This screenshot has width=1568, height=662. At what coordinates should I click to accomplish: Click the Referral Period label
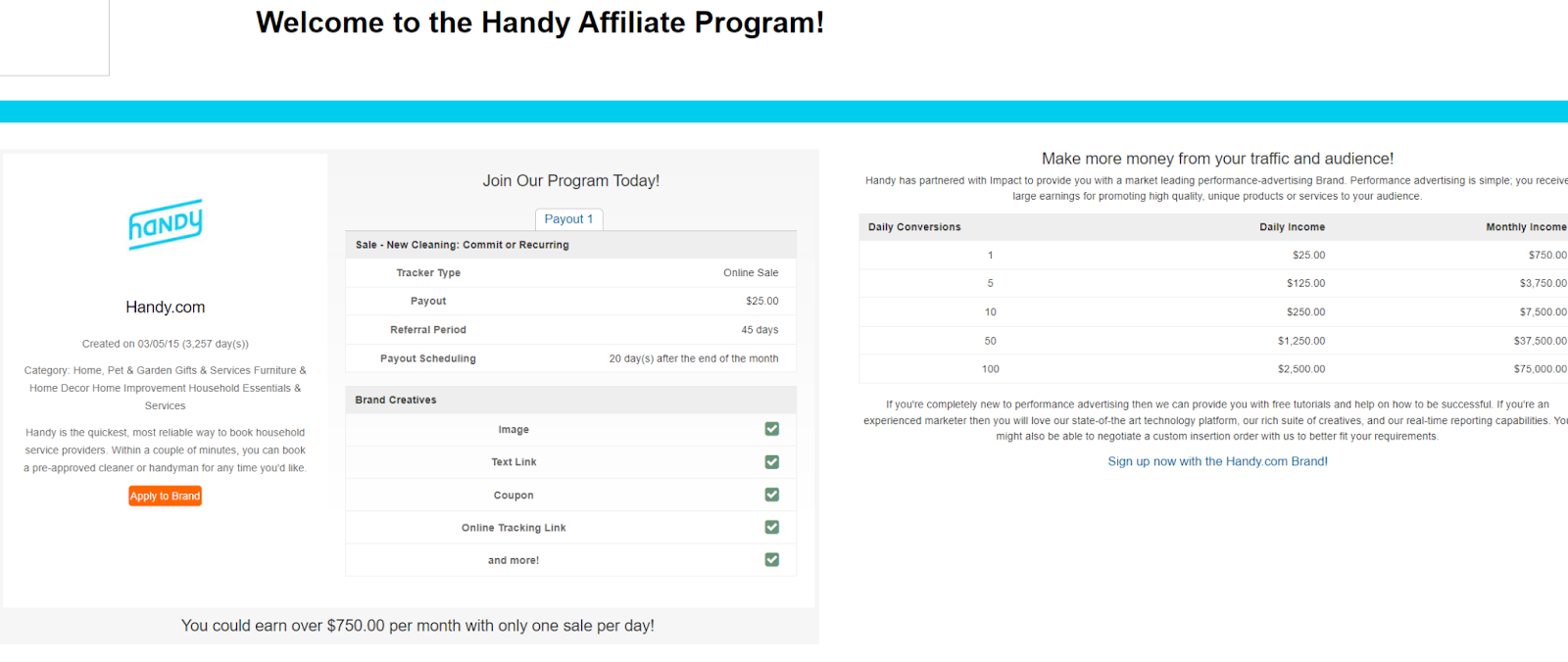(x=428, y=330)
